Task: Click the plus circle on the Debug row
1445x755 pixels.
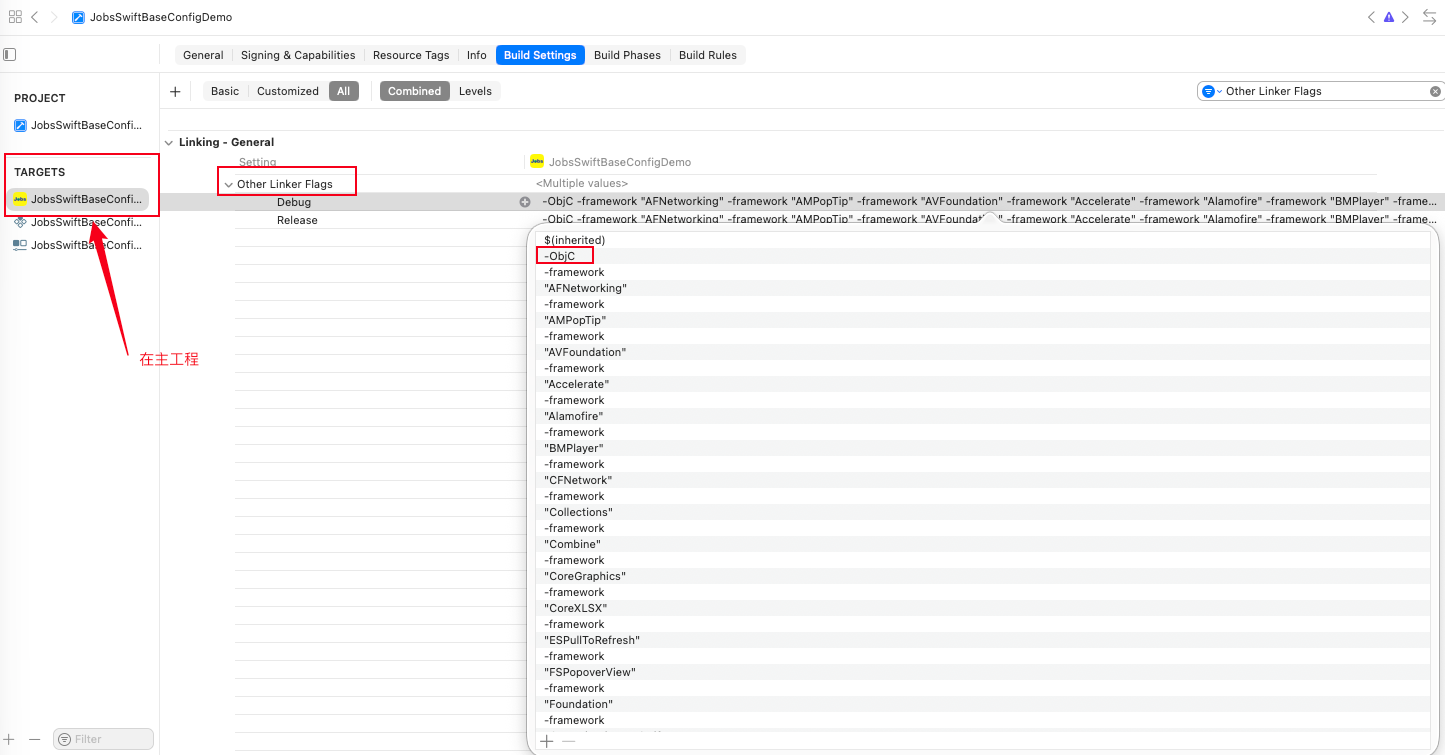Action: (525, 202)
